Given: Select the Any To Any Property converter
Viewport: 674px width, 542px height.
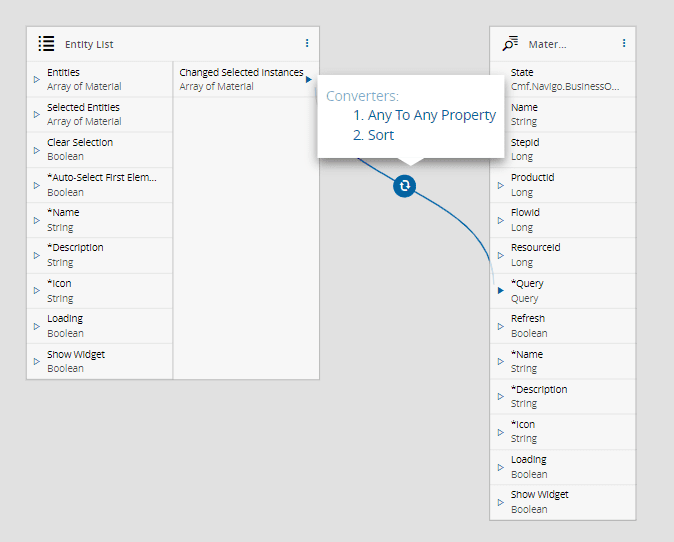Looking at the screenshot, I should (431, 115).
